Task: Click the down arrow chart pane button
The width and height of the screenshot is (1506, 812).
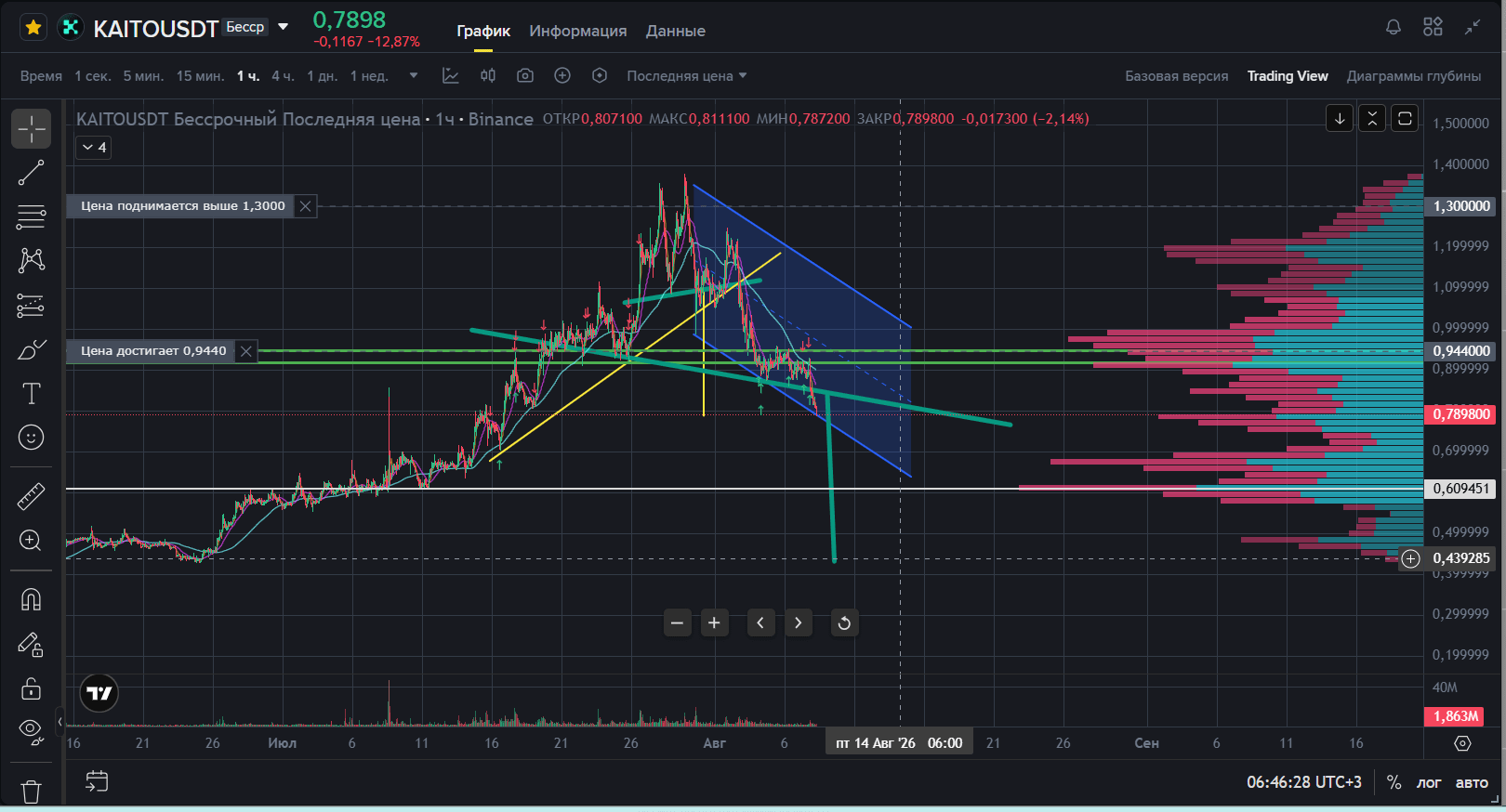Action: (x=1340, y=118)
